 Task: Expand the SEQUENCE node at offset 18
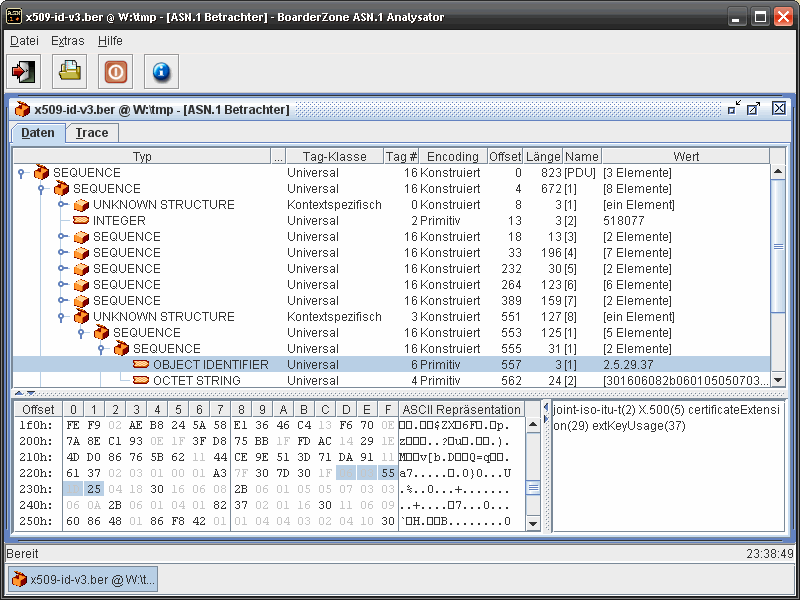point(61,237)
